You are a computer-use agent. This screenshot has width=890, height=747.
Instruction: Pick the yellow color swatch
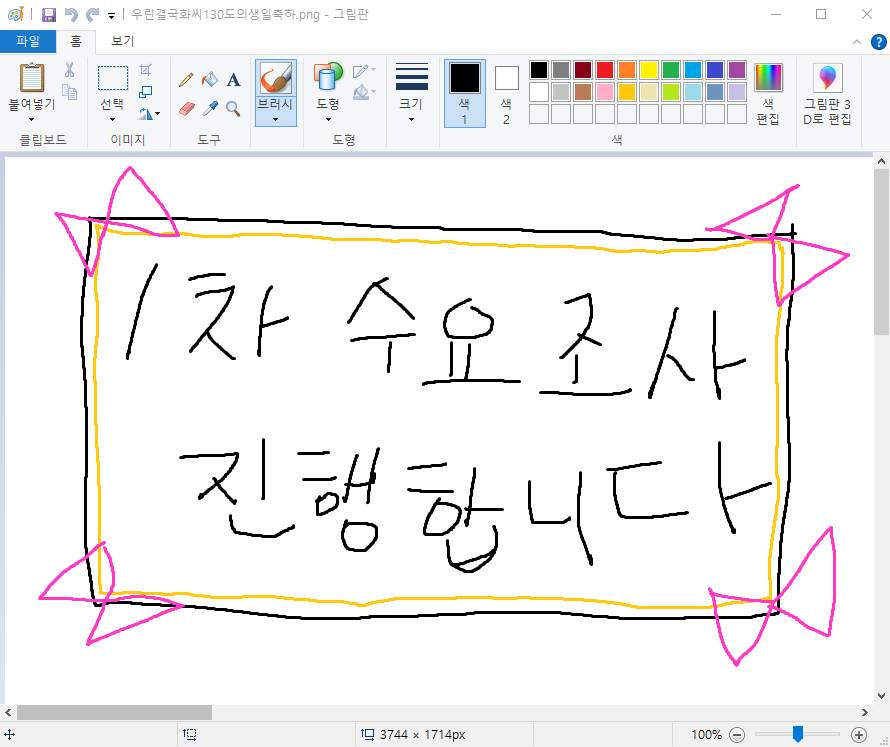pos(649,70)
